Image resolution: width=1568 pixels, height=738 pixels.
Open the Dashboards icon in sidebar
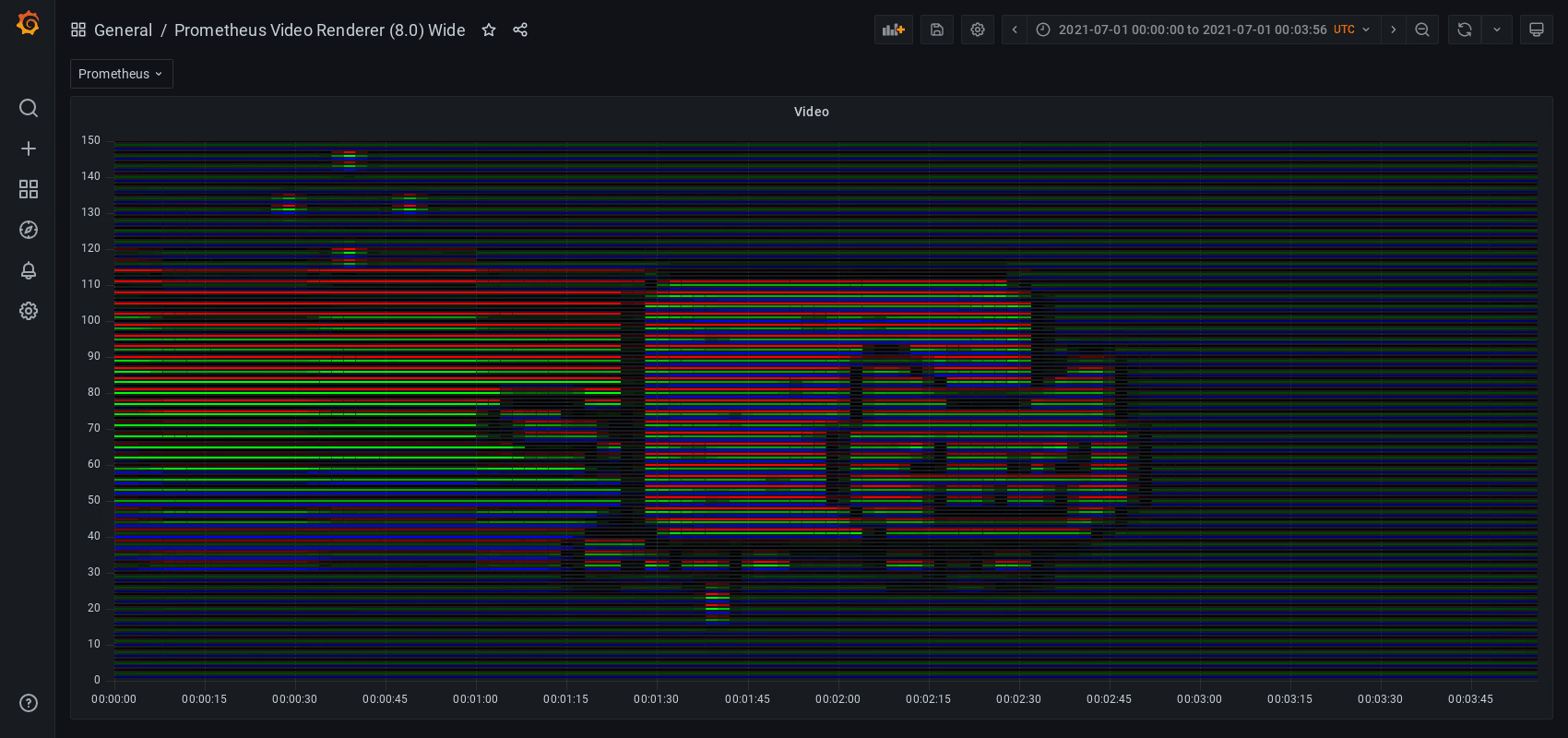pos(29,189)
